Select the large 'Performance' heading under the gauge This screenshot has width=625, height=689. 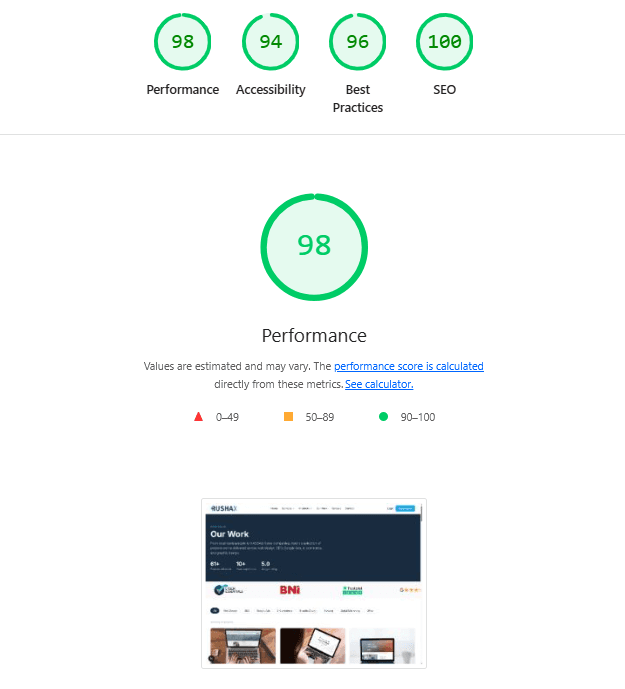coord(314,336)
